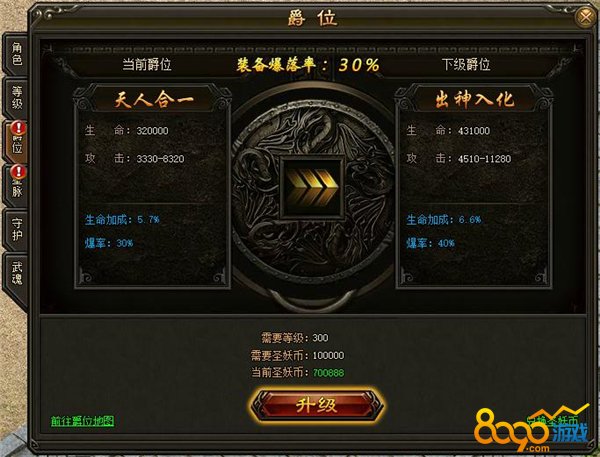Open the 角色 character tab
The image size is (600, 457).
(x=16, y=54)
